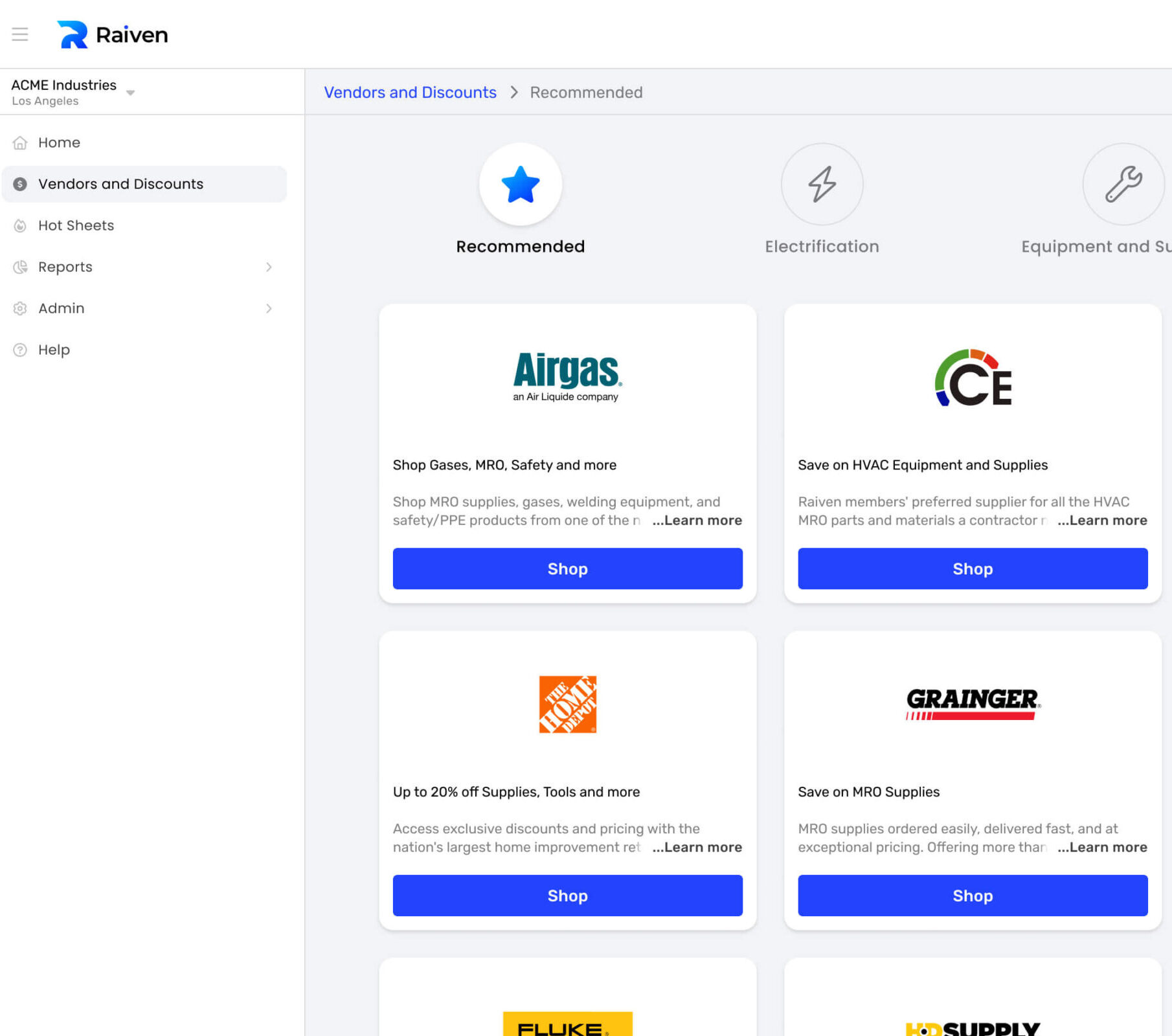Open Reports in the sidebar

[144, 267]
